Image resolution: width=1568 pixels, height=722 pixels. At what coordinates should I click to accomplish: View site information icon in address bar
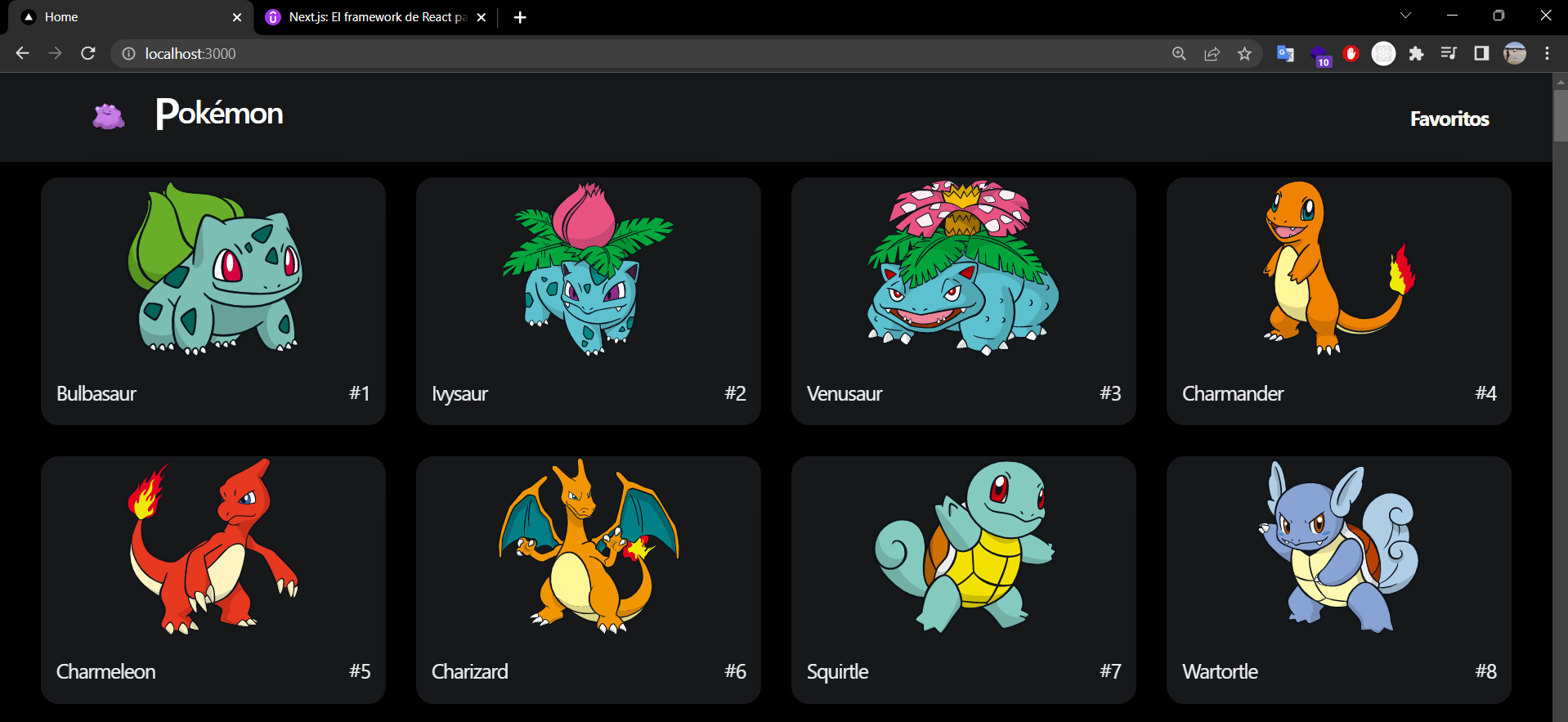128,53
